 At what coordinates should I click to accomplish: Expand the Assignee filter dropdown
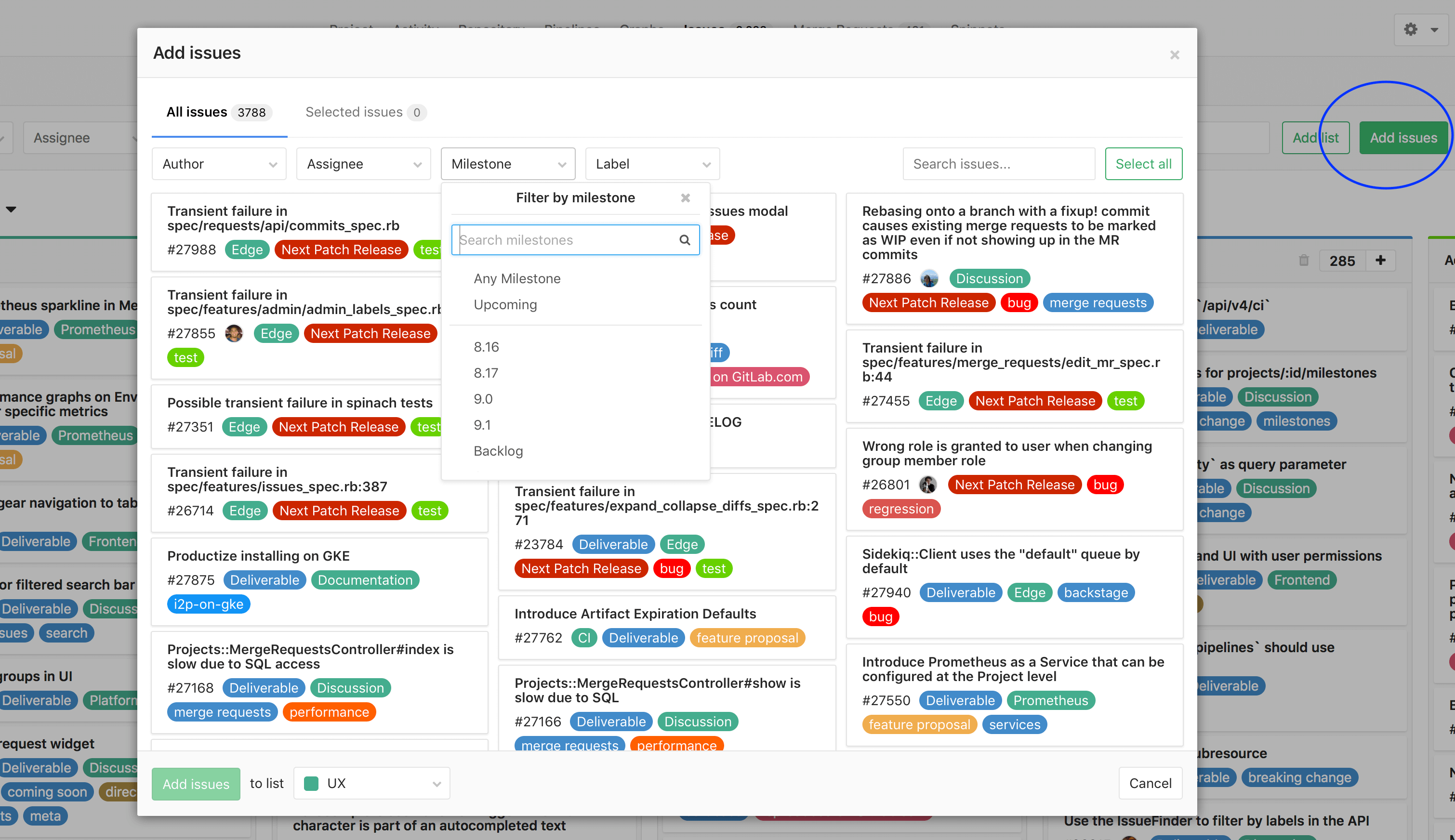362,163
